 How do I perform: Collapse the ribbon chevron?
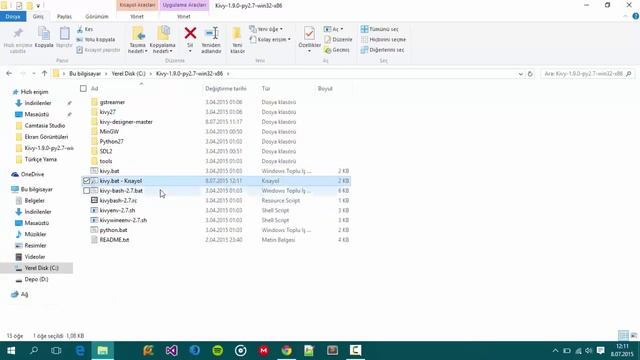(626, 16)
